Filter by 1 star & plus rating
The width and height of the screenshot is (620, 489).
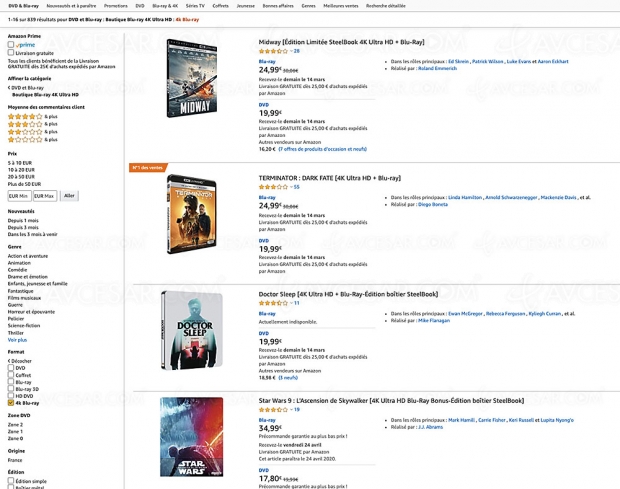pyautogui.click(x=32, y=140)
